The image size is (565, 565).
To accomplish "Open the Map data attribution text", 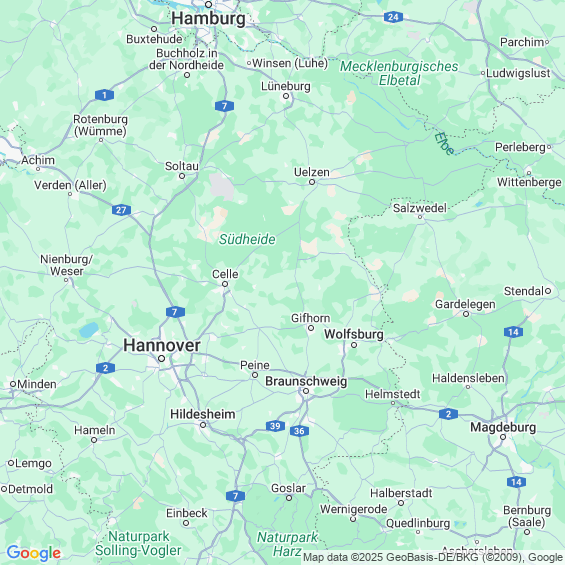I will pos(433,557).
